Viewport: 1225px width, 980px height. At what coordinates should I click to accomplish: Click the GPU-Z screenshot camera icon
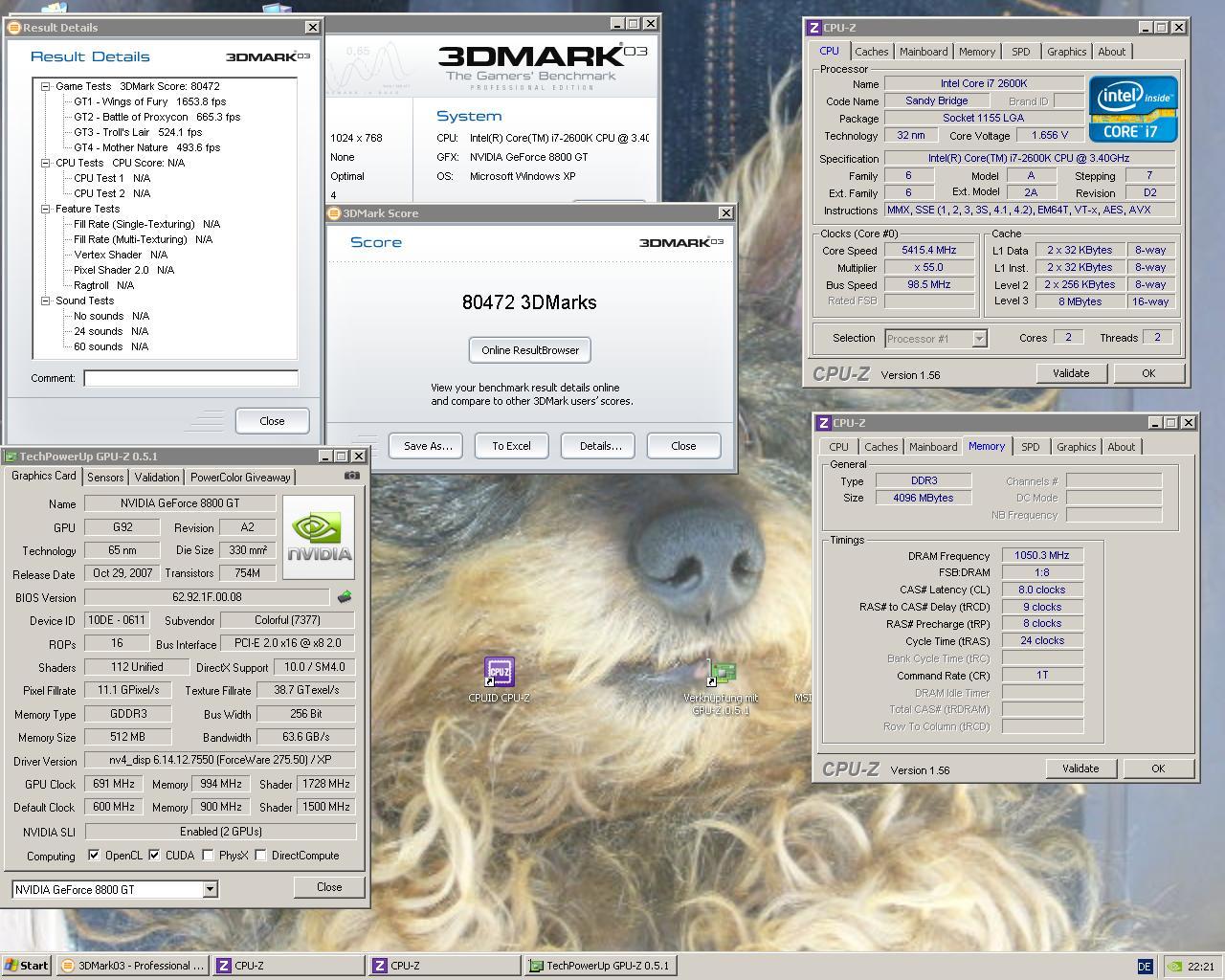coord(351,476)
